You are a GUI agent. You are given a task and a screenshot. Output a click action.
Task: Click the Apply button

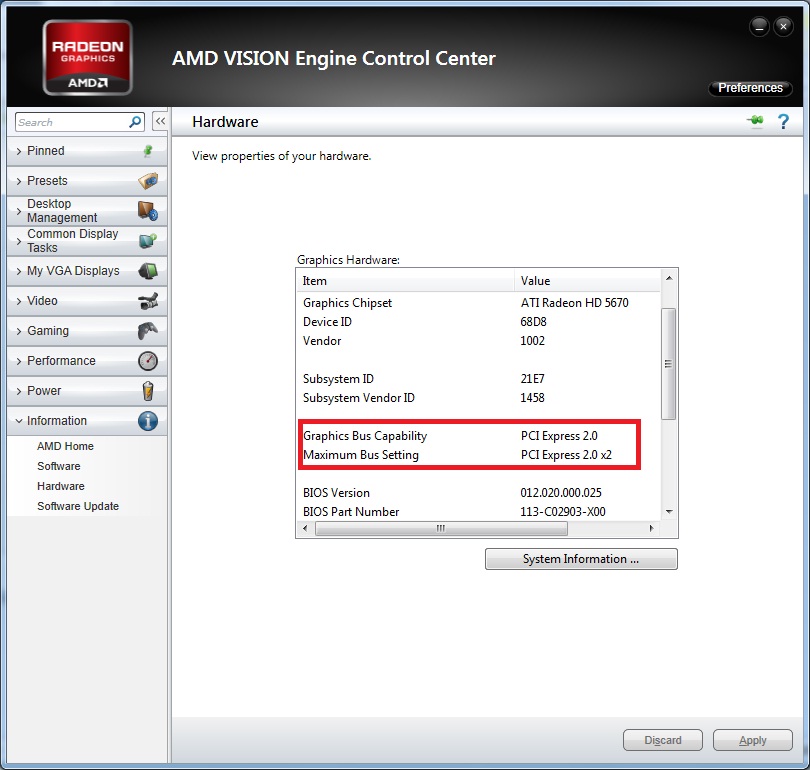753,740
